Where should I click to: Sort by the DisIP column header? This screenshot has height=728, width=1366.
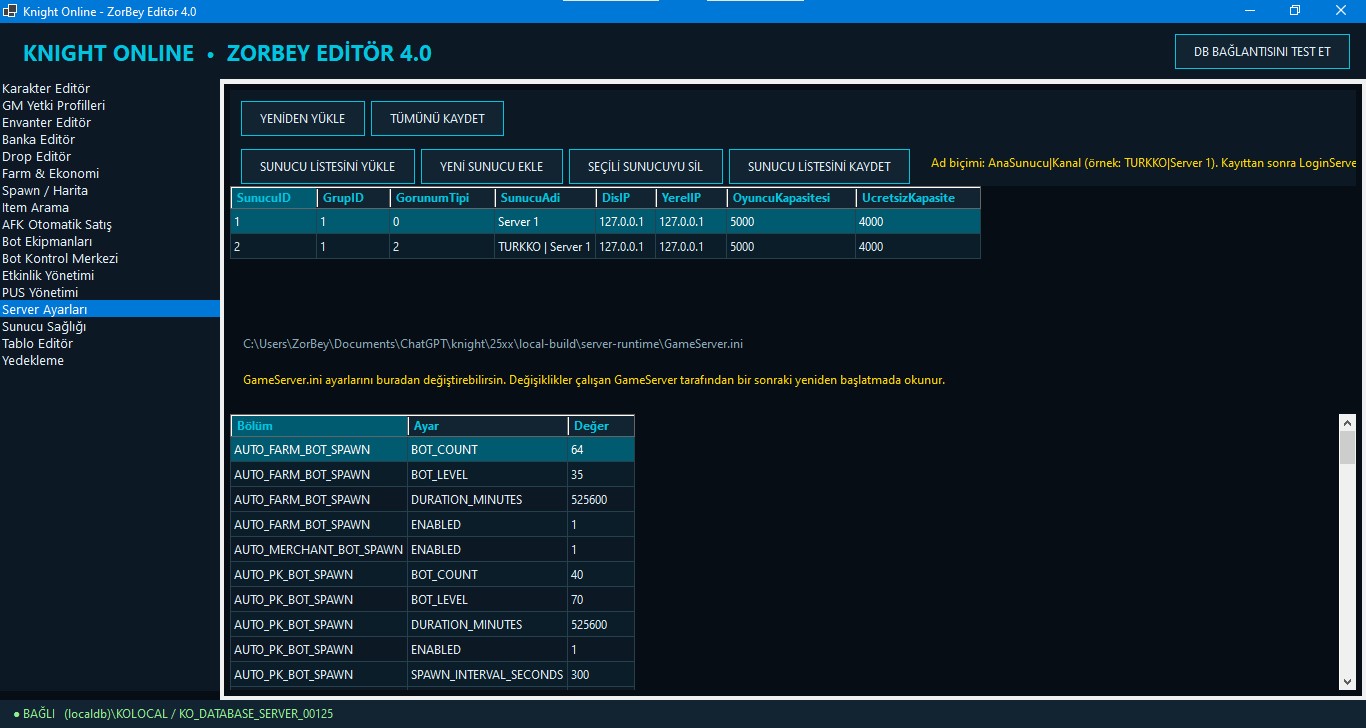click(626, 198)
